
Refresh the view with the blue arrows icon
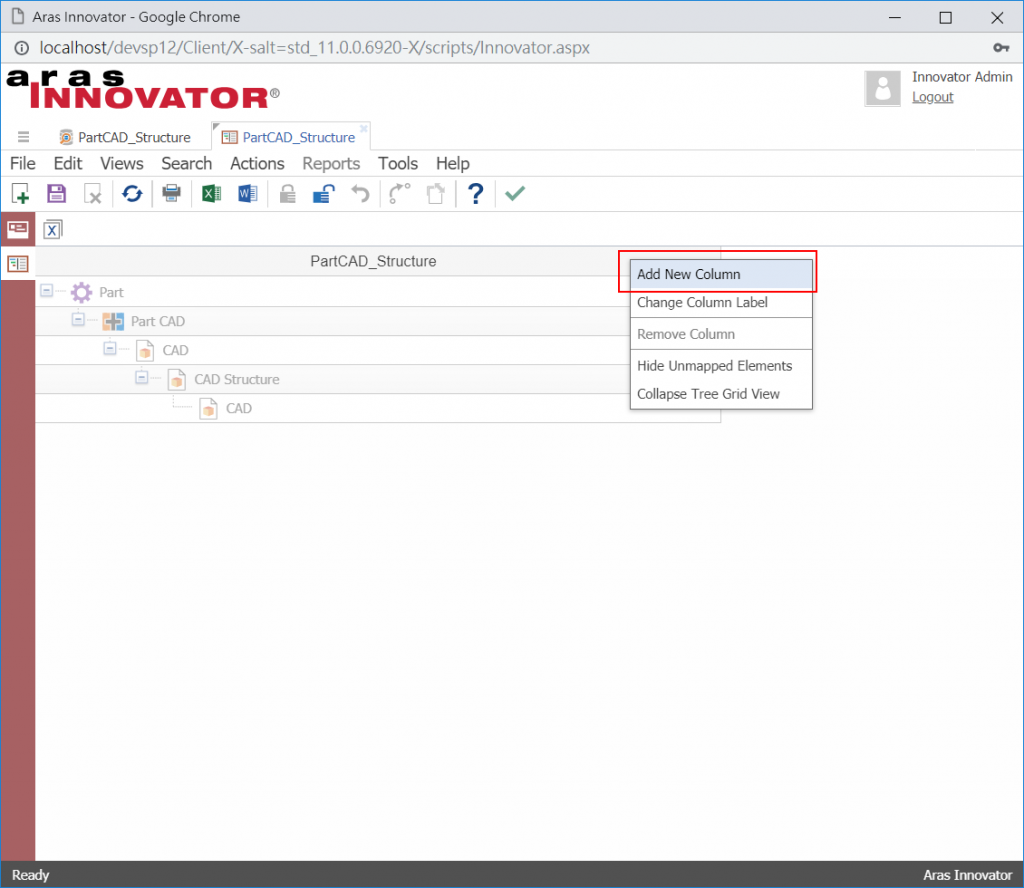coord(132,193)
